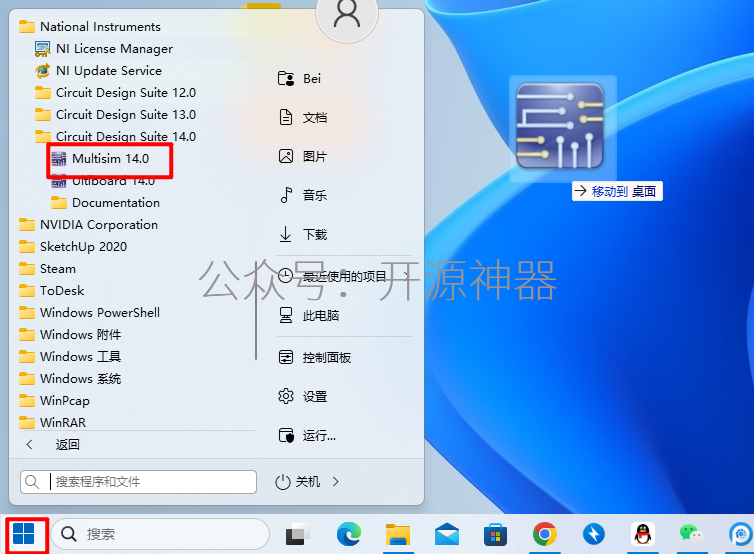This screenshot has width=754, height=554.
Task: Open Microsoft Store from the taskbar
Action: (x=495, y=534)
